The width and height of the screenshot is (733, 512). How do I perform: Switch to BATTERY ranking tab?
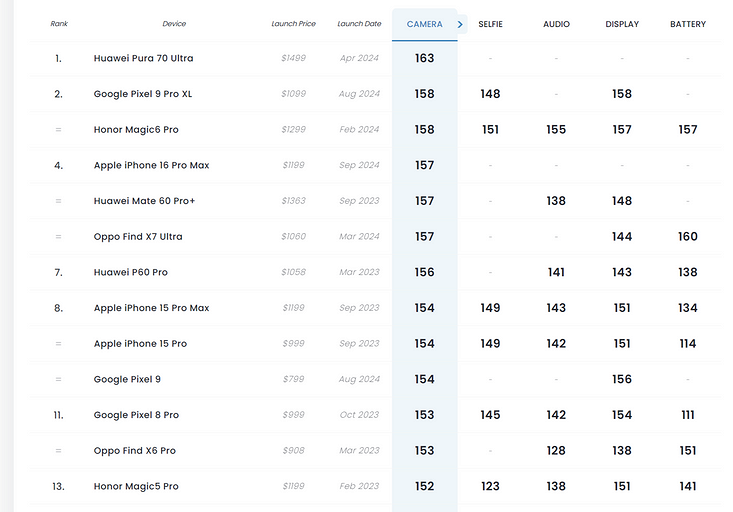[687, 24]
